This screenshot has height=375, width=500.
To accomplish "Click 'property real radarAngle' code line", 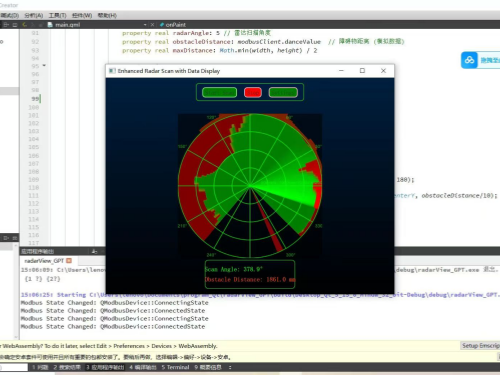I will (x=196, y=33).
